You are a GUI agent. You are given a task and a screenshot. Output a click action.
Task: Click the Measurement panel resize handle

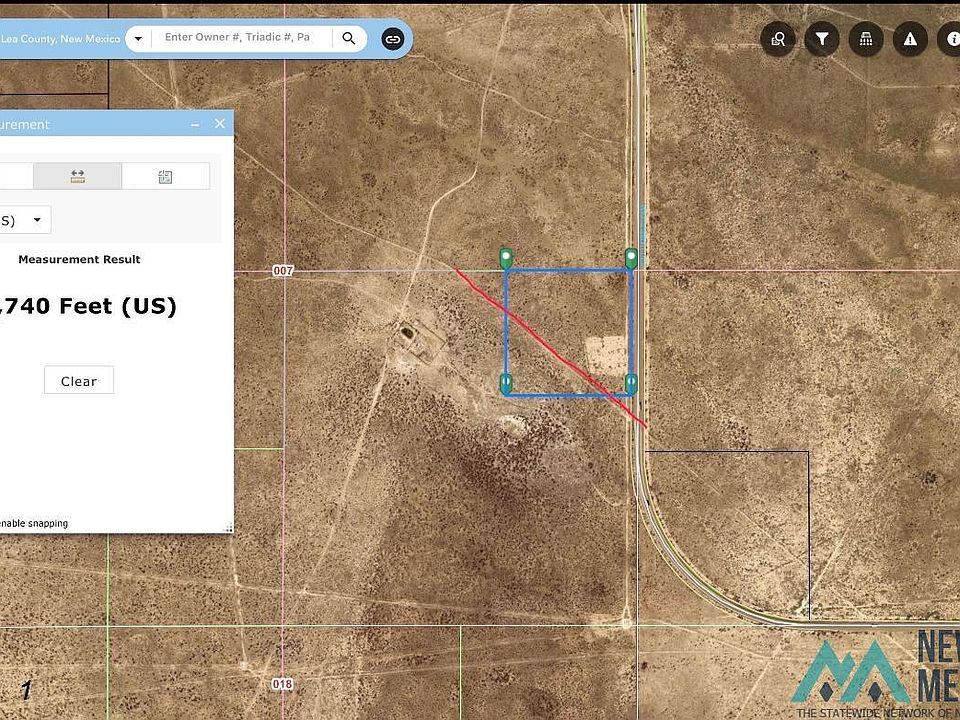(x=228, y=527)
